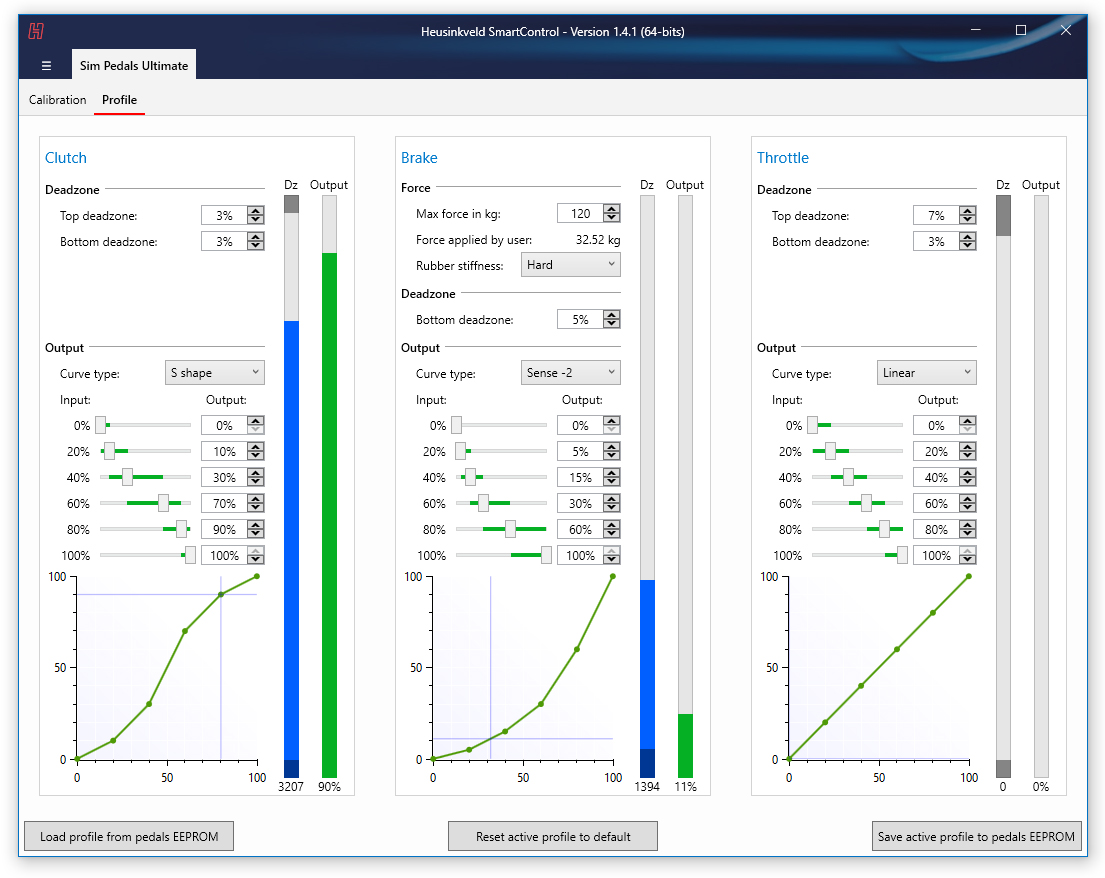Click Brake 80% output stepper
The image size is (1105, 878).
pyautogui.click(x=612, y=530)
